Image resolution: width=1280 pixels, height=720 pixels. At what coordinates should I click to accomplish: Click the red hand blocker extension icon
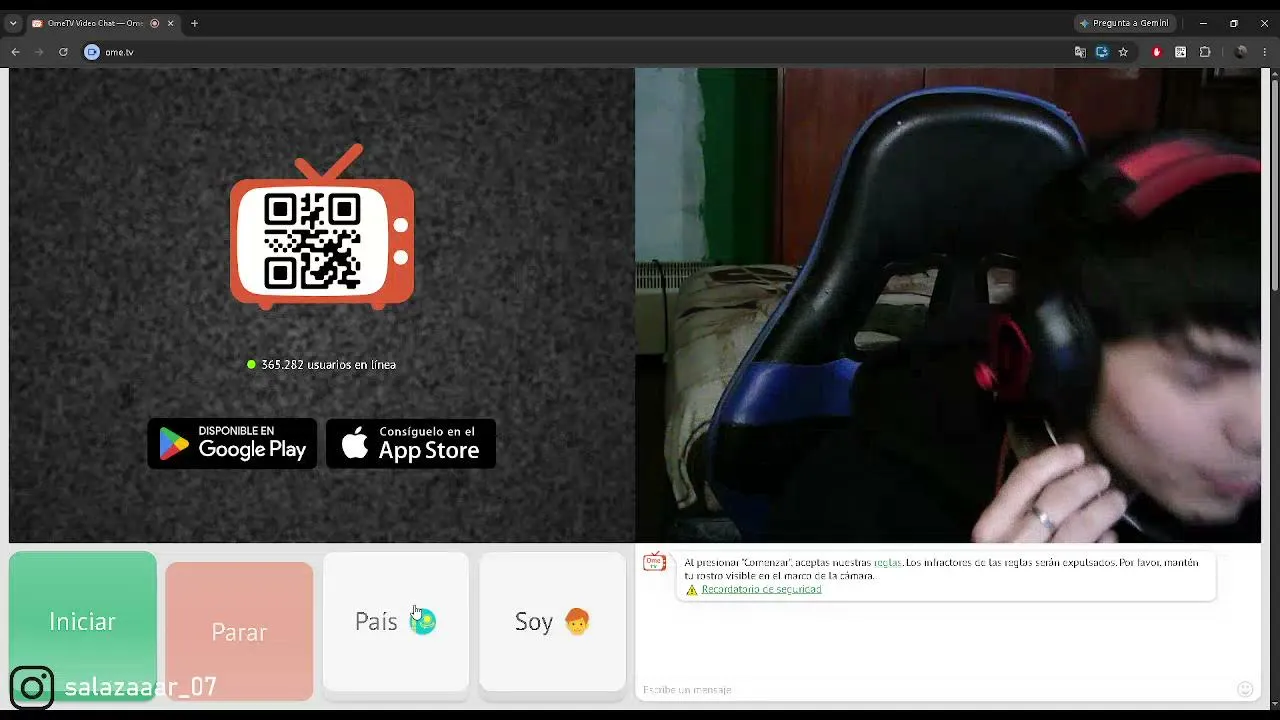pos(1157,52)
